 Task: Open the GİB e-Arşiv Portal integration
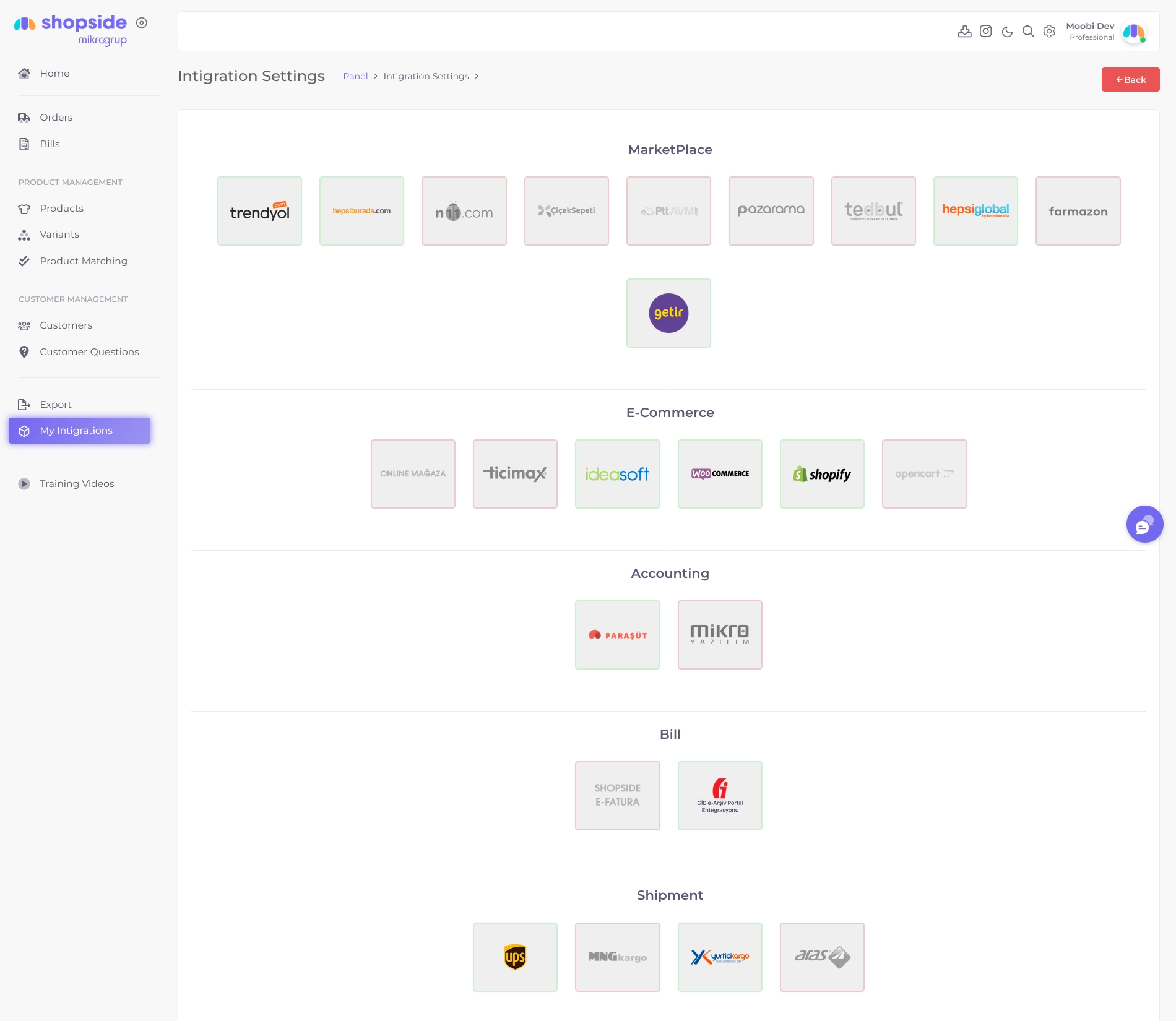click(720, 796)
